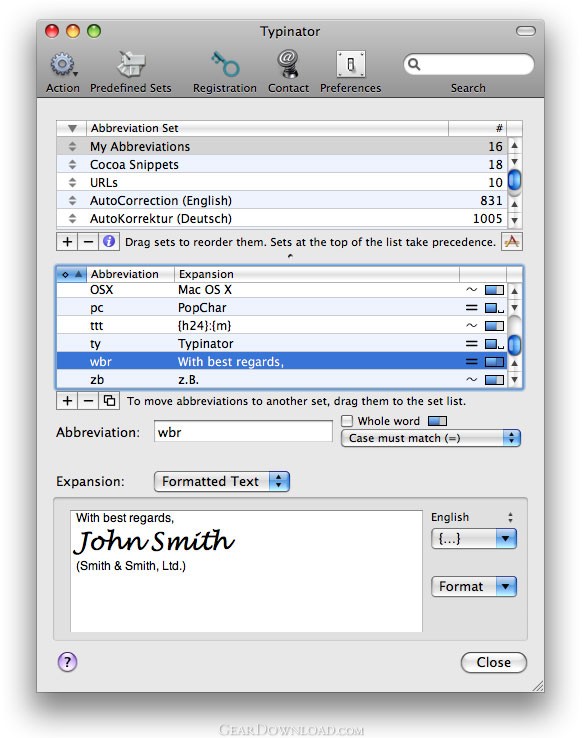The height and width of the screenshot is (738, 582).
Task: Sort by Expansion column header
Action: click(x=317, y=274)
